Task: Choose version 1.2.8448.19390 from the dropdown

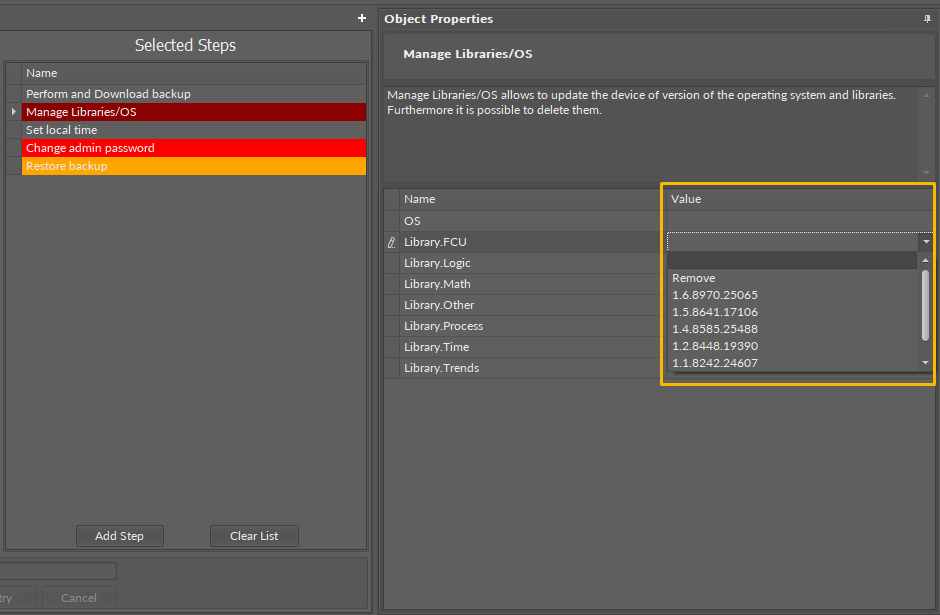Action: coord(715,346)
